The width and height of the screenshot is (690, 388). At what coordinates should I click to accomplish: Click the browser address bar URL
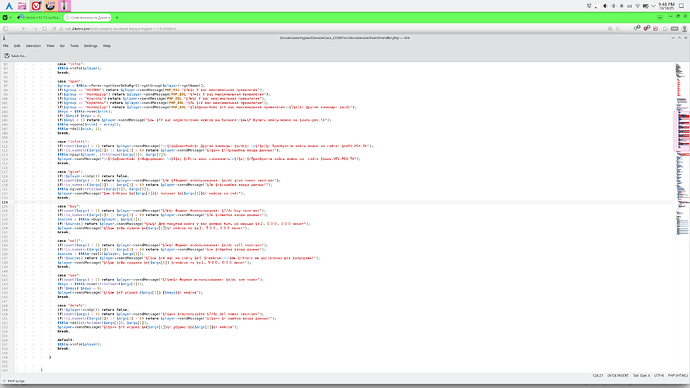click(121, 29)
